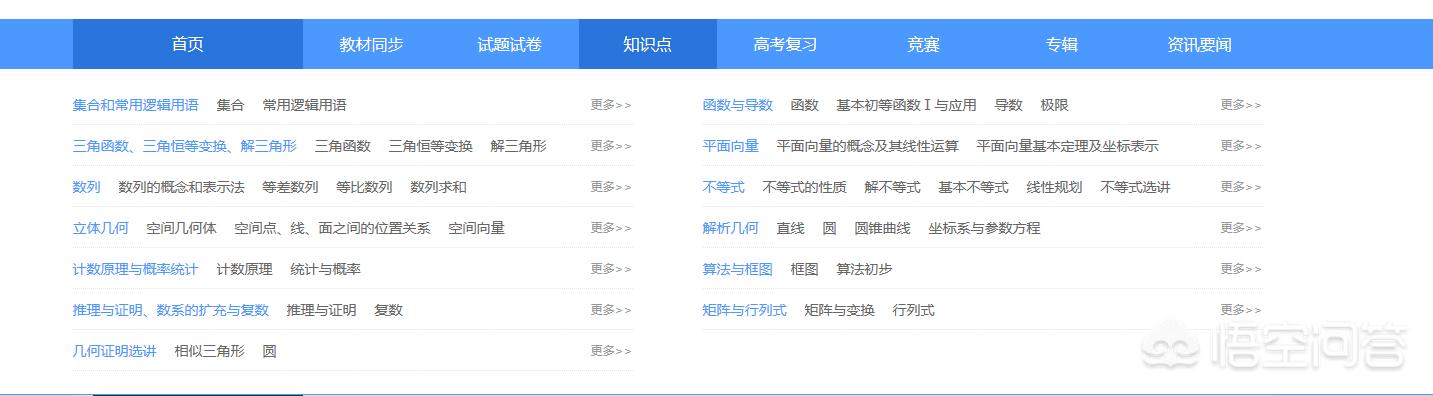Click the 集合 subtopic link
The image size is (1433, 396).
point(231,104)
